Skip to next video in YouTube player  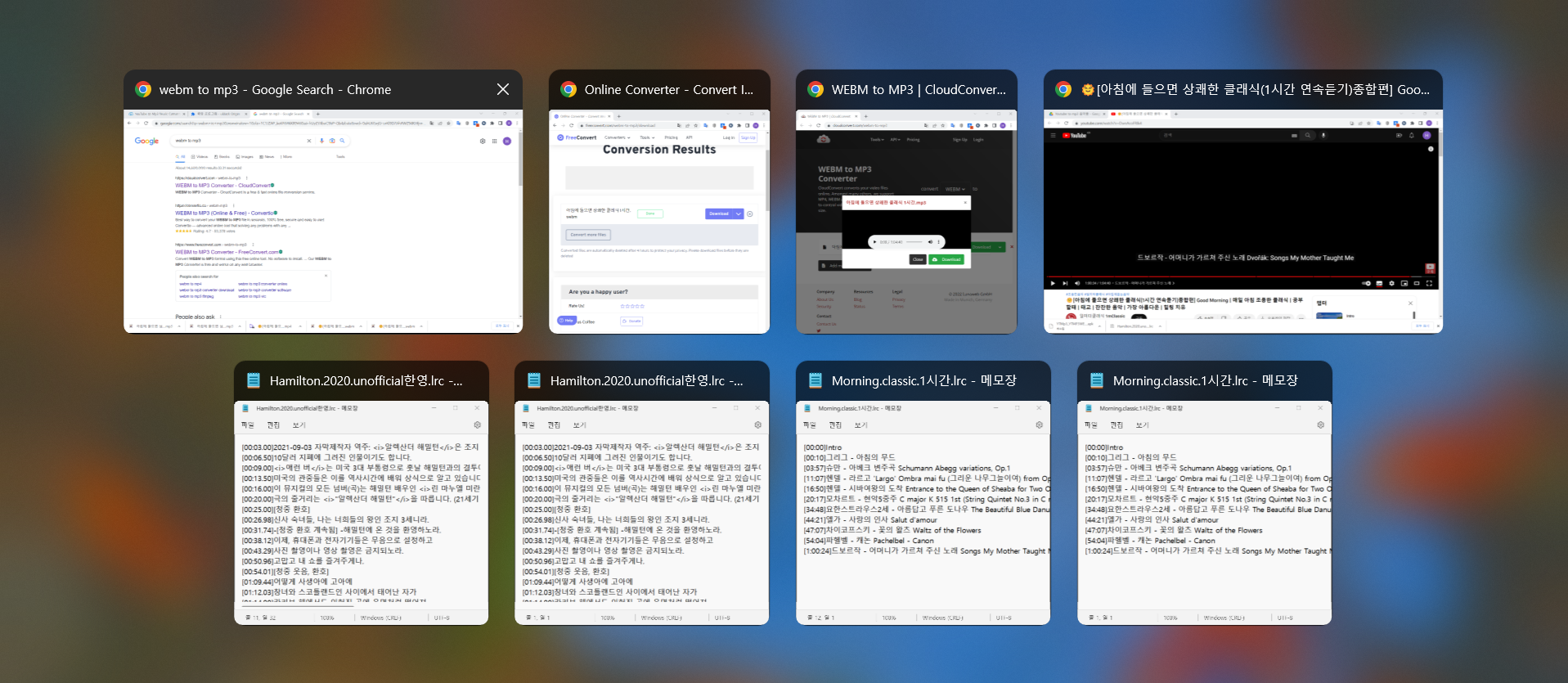click(x=1065, y=283)
